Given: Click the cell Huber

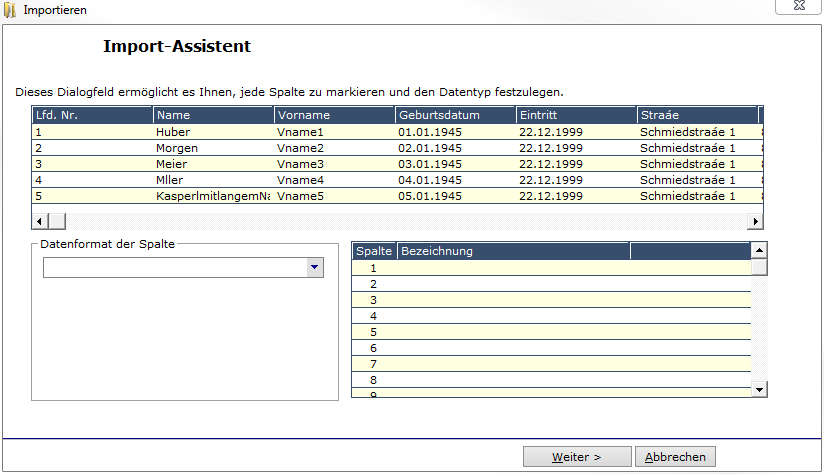Looking at the screenshot, I should tap(213, 132).
